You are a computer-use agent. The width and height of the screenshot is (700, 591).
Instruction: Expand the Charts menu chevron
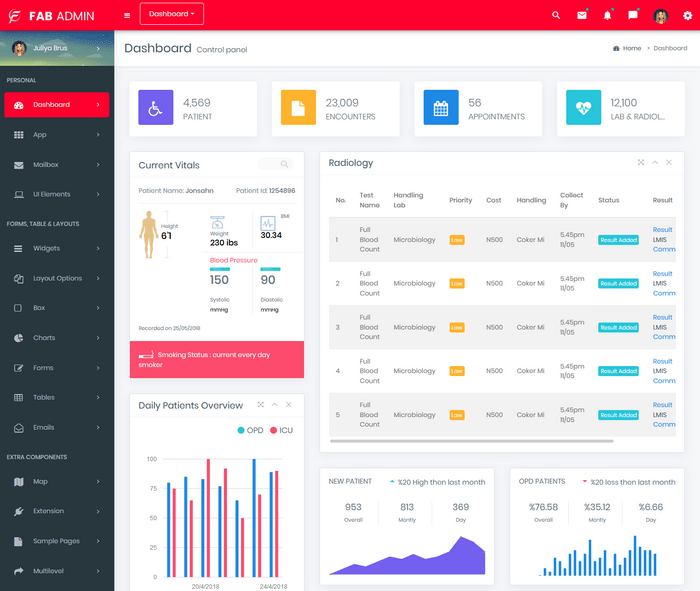98,338
